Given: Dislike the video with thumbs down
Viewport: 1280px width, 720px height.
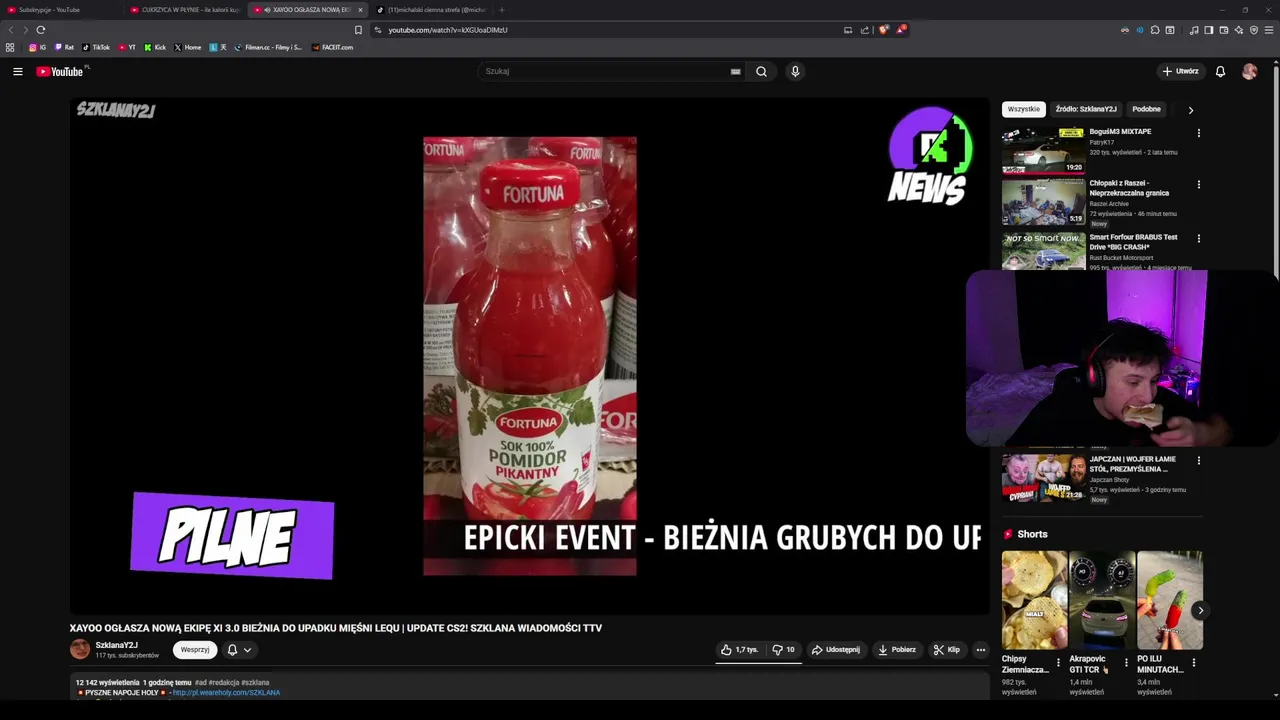Looking at the screenshot, I should tap(783, 650).
